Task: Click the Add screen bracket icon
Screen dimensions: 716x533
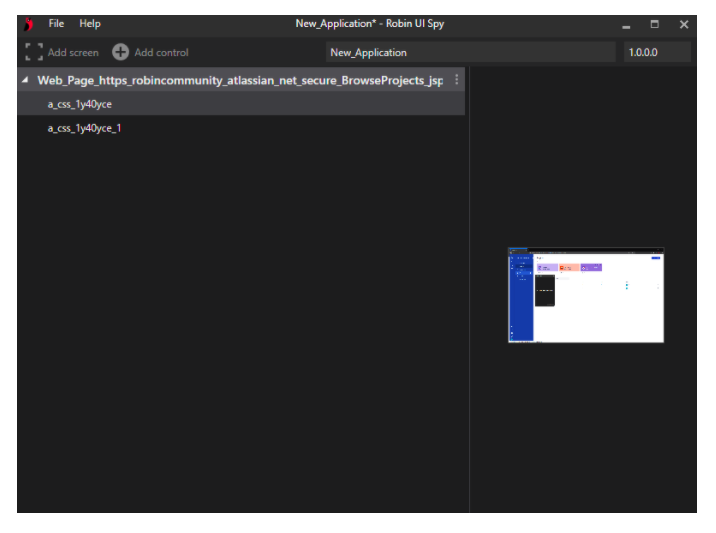Action: (x=34, y=52)
